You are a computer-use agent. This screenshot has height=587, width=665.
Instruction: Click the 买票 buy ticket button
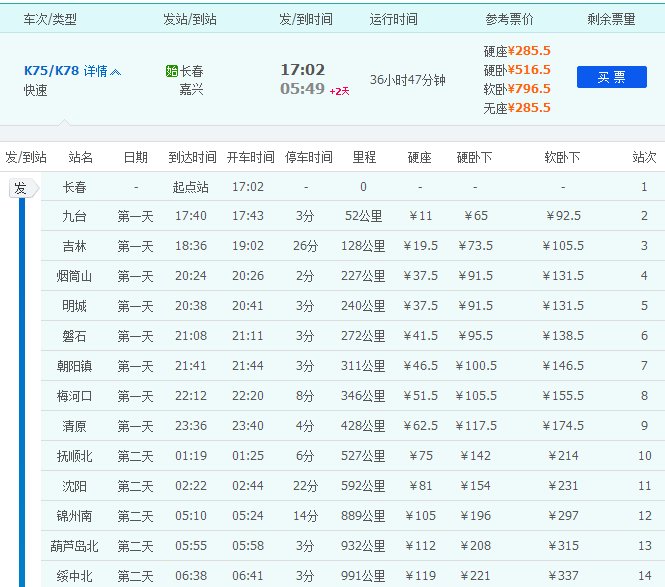[612, 77]
